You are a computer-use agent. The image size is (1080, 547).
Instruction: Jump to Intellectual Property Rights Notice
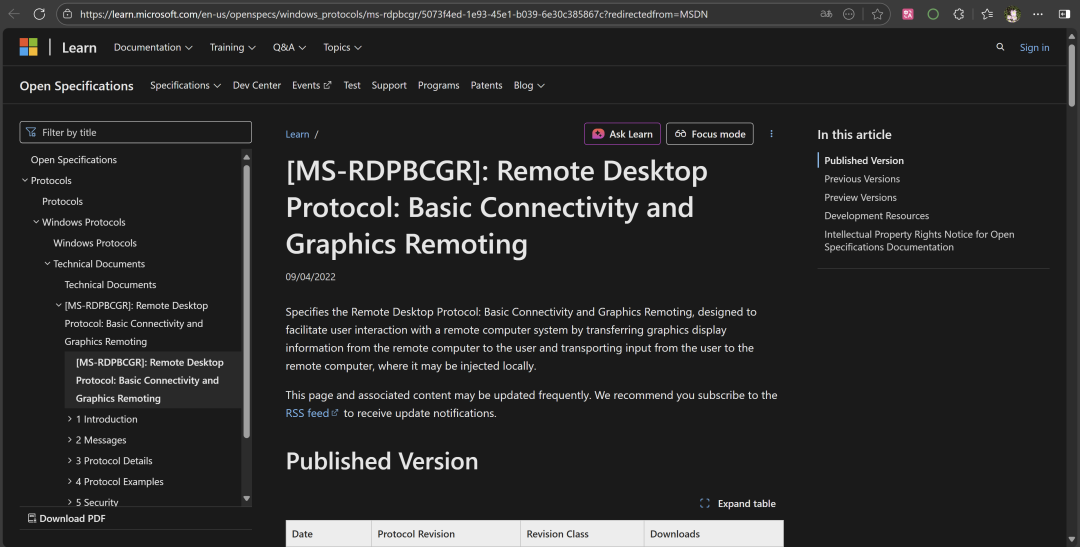(919, 240)
